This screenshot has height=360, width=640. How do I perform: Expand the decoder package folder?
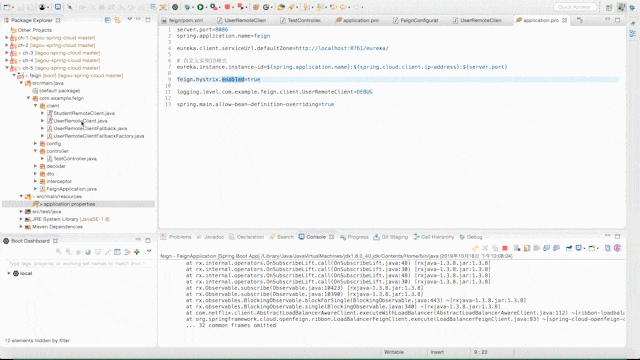(36, 166)
